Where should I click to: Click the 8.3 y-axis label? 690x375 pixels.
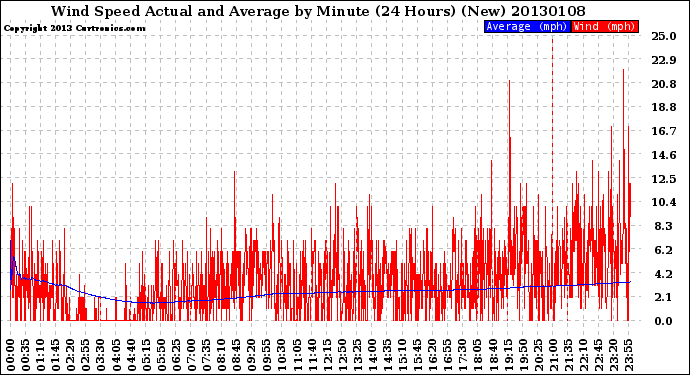664,226
